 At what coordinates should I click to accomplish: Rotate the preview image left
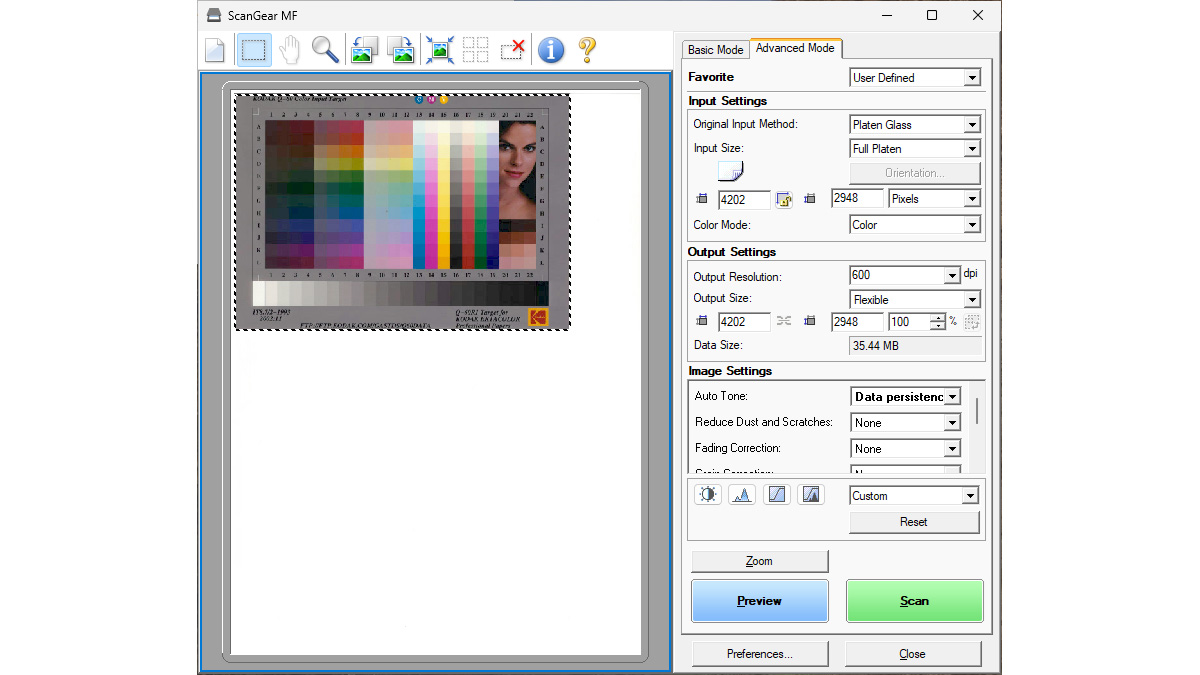pos(364,48)
